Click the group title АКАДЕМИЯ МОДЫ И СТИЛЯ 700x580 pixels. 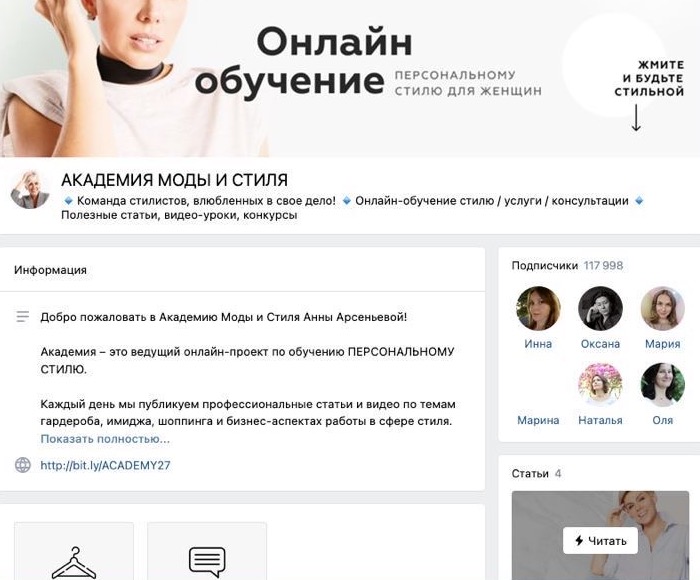[x=175, y=180]
